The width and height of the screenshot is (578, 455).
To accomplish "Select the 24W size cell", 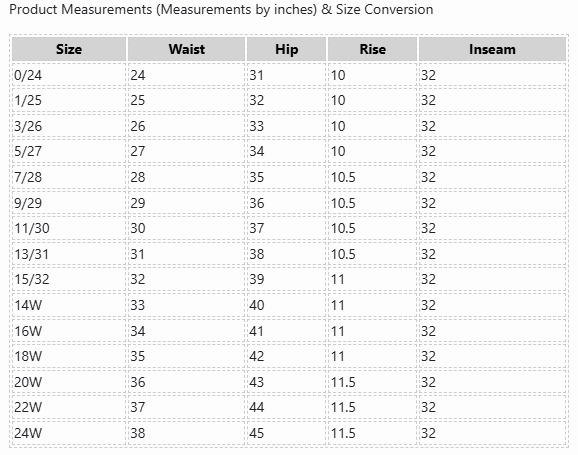I will [x=69, y=433].
